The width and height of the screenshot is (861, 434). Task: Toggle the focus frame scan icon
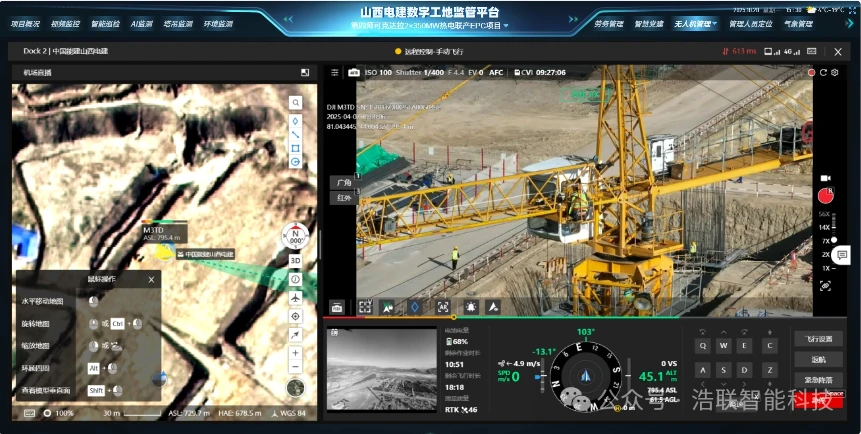365,308
